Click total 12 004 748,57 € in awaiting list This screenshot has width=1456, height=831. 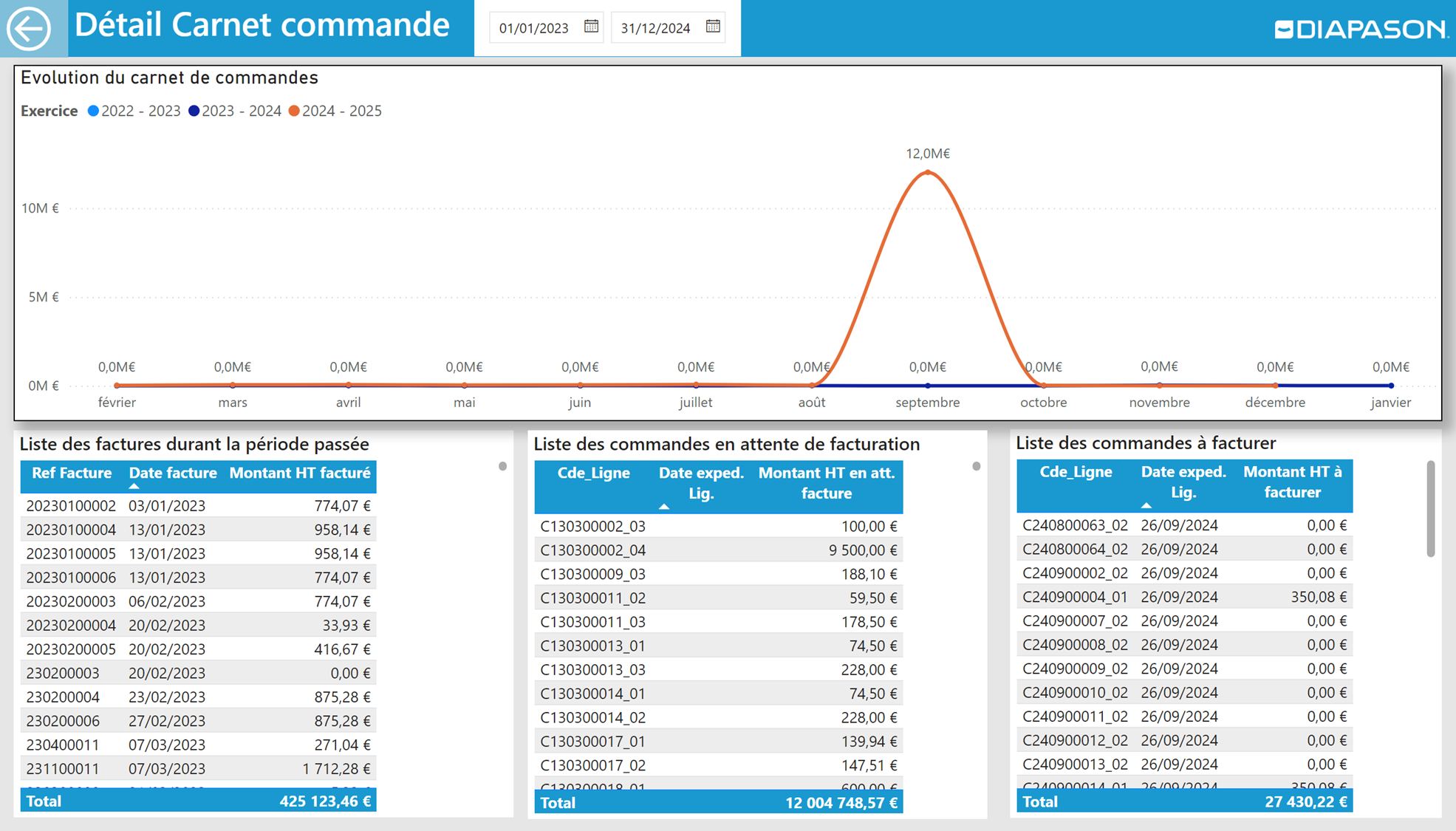pos(841,803)
